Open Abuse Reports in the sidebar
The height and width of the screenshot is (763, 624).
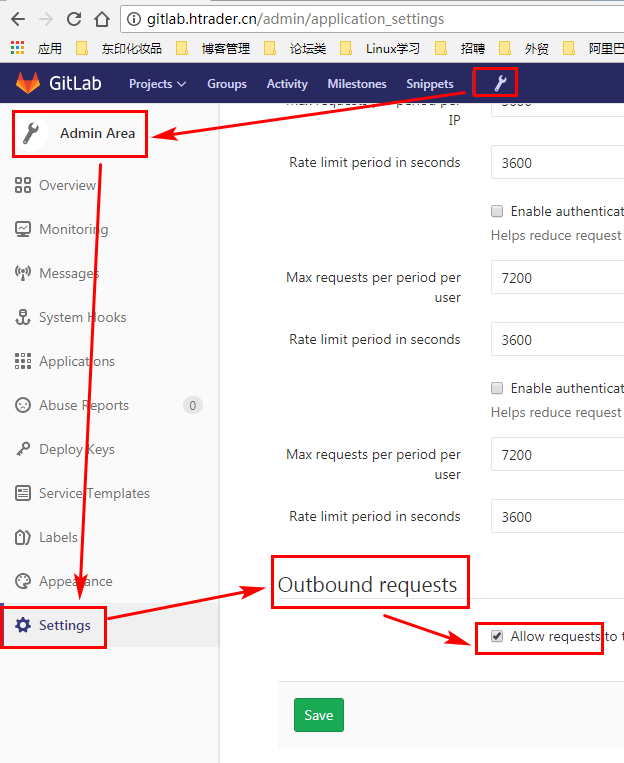pyautogui.click(x=83, y=405)
